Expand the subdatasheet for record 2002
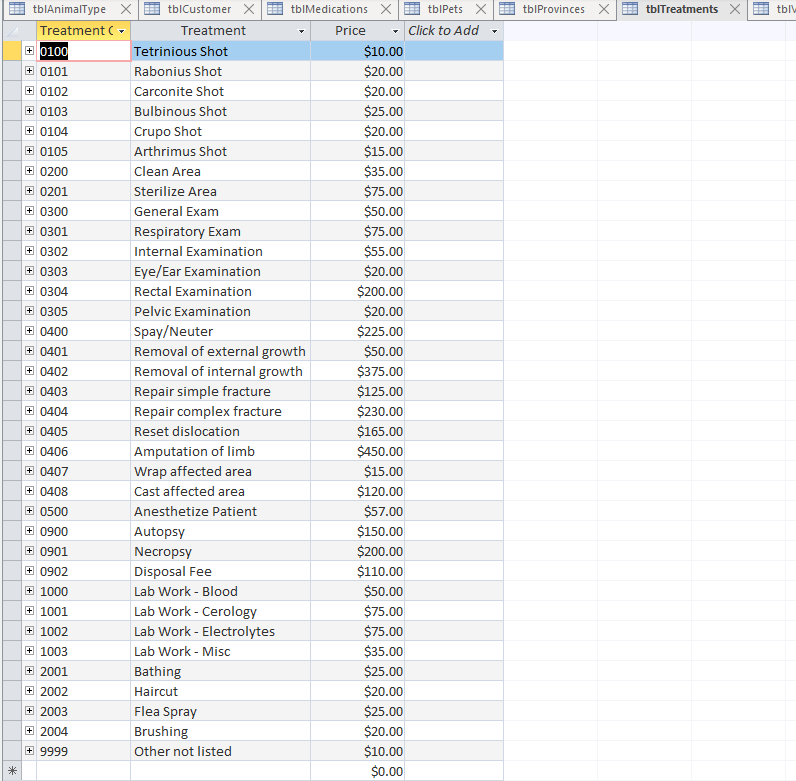The width and height of the screenshot is (796, 781). tap(29, 691)
